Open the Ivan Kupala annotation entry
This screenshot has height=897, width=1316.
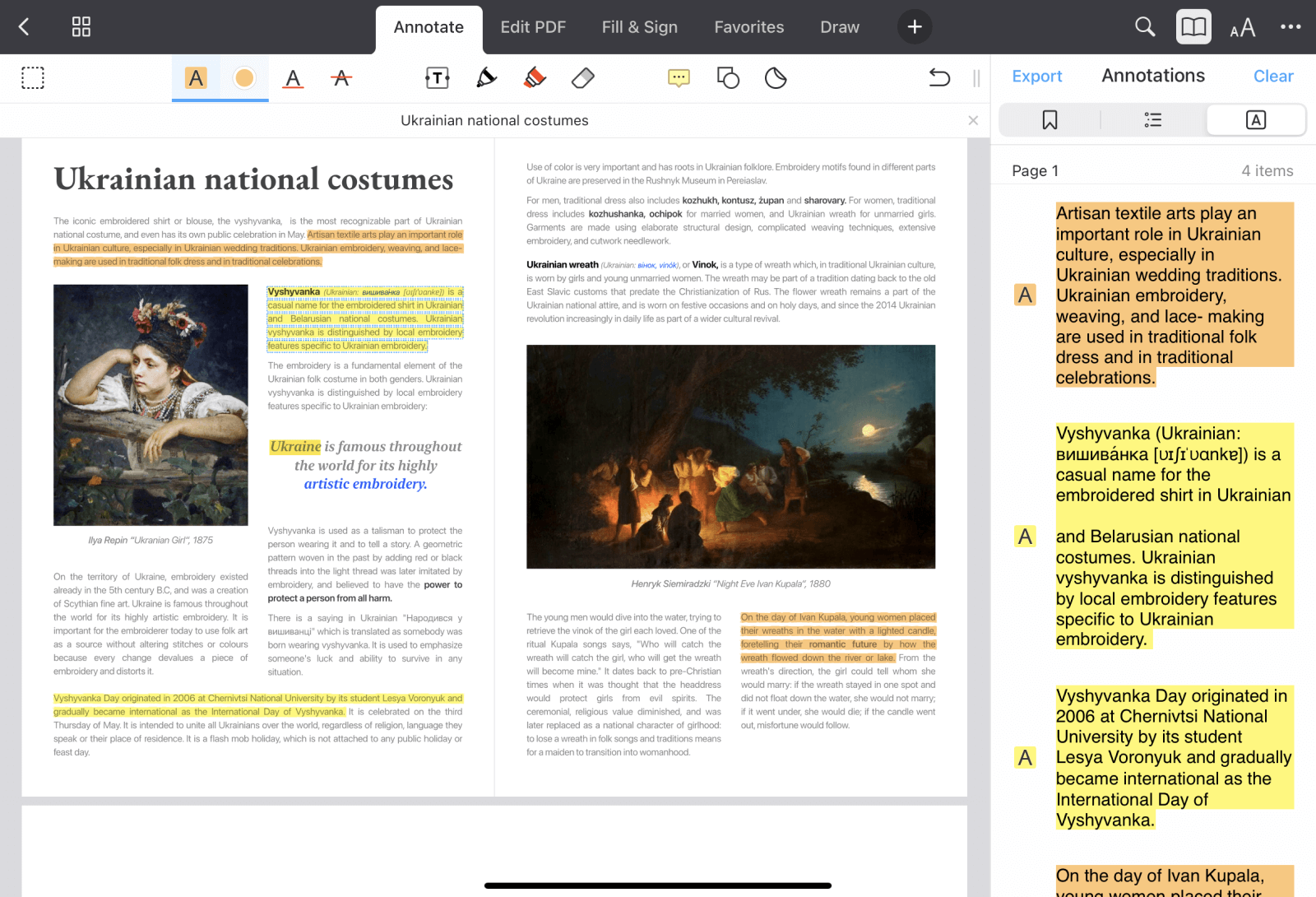1175,881
